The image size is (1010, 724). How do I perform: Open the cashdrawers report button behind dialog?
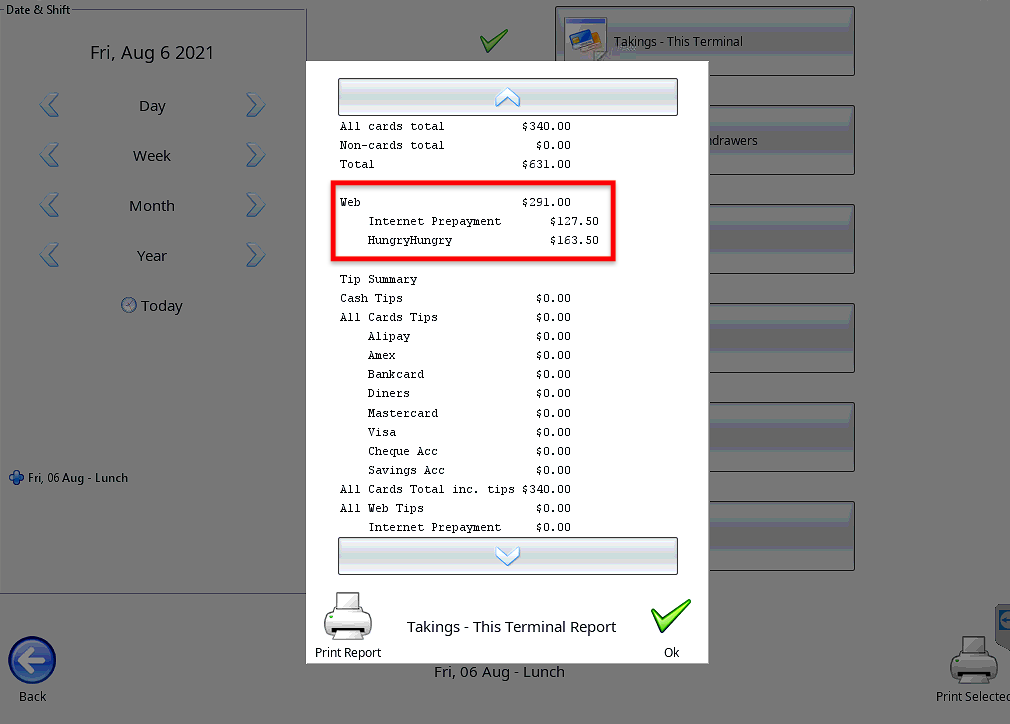point(781,140)
